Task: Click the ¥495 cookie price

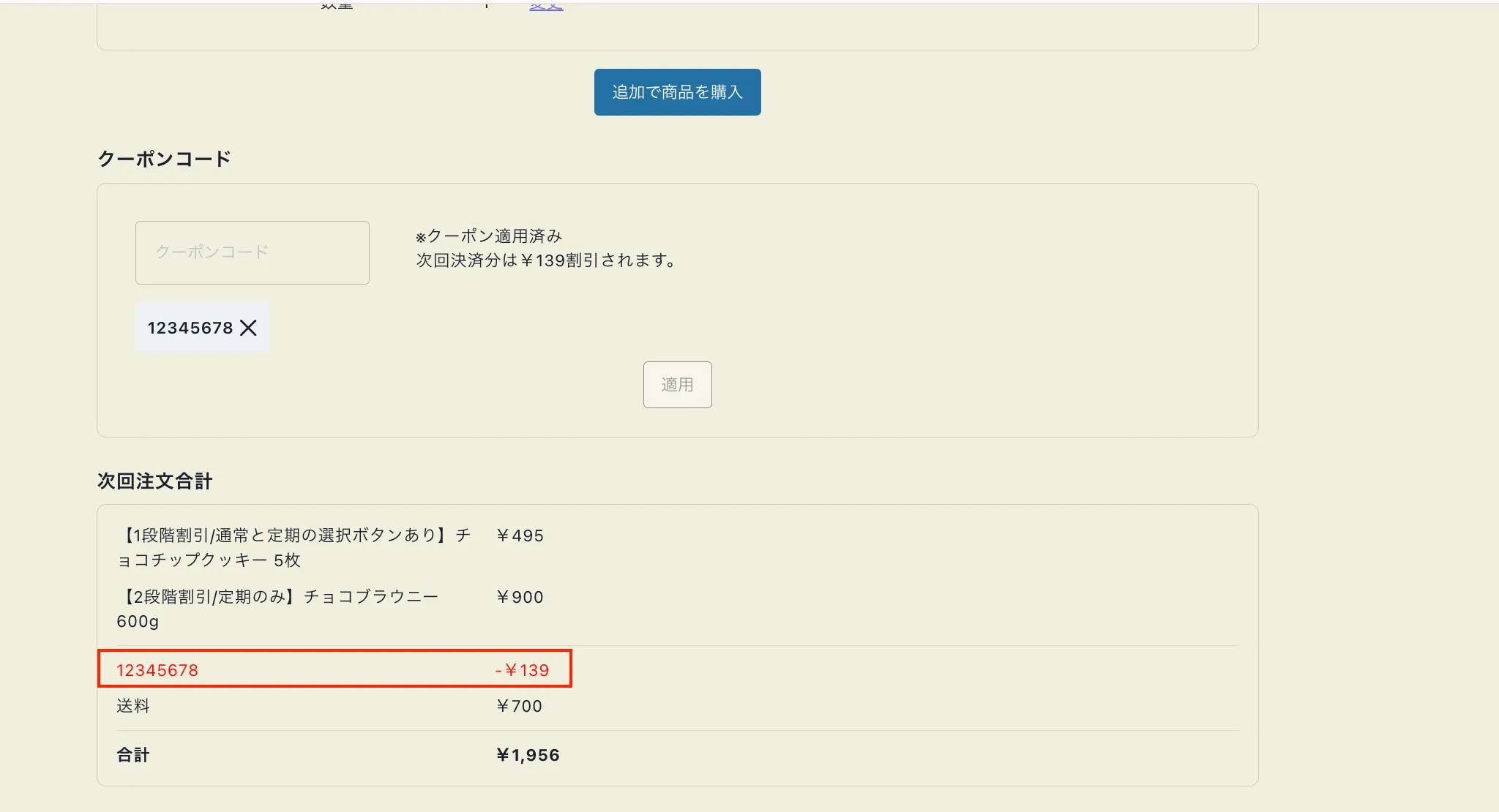Action: 520,535
